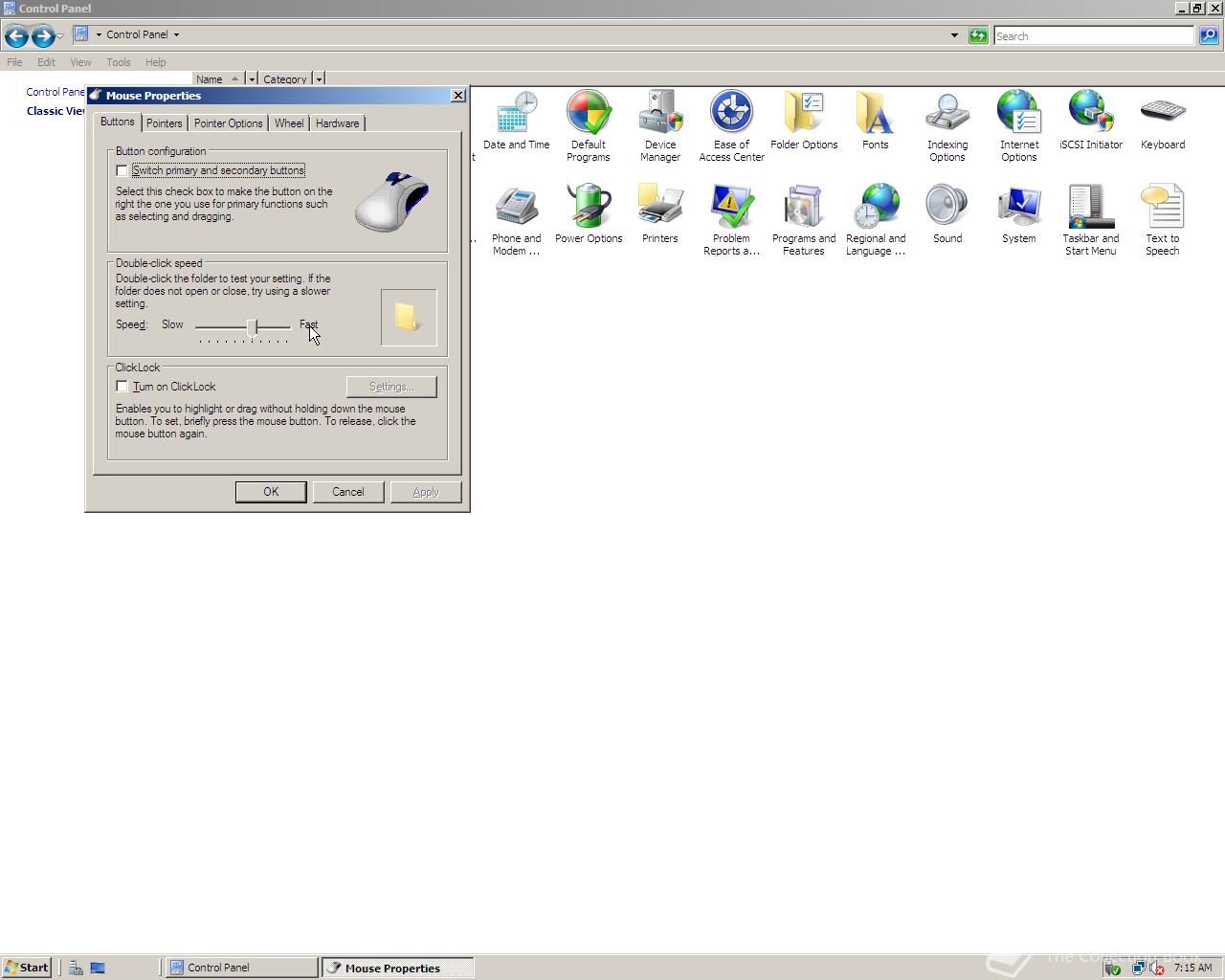Open the Category column dropdown arrow

319,79
